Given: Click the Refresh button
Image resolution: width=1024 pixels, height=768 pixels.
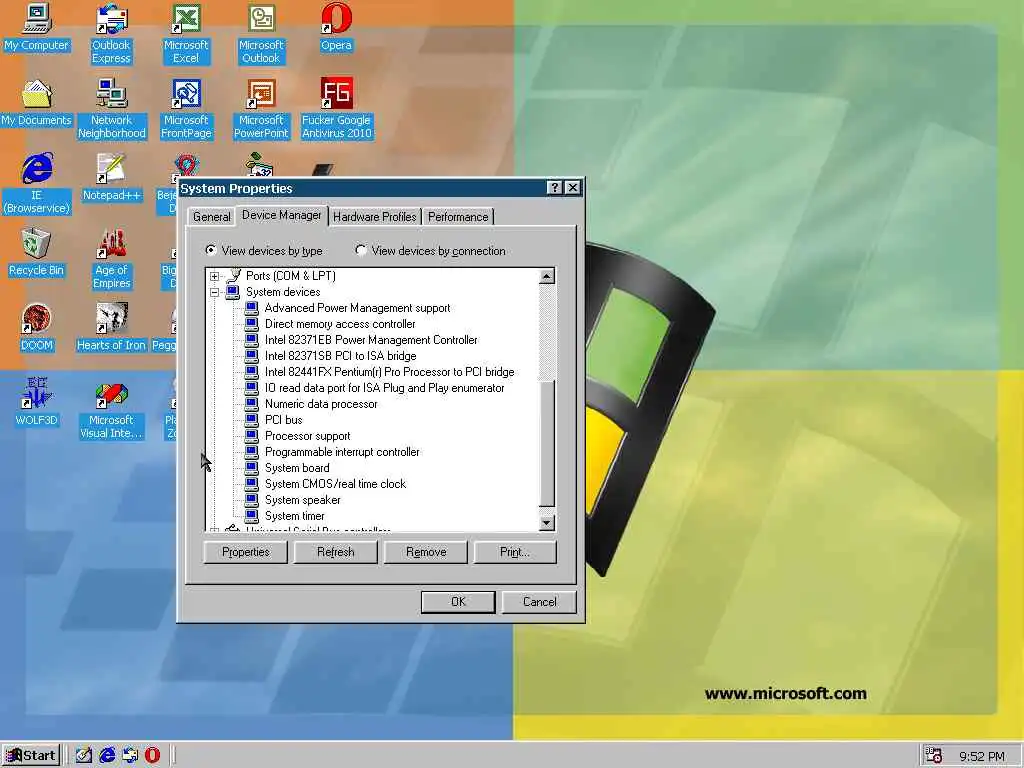Looking at the screenshot, I should (336, 552).
